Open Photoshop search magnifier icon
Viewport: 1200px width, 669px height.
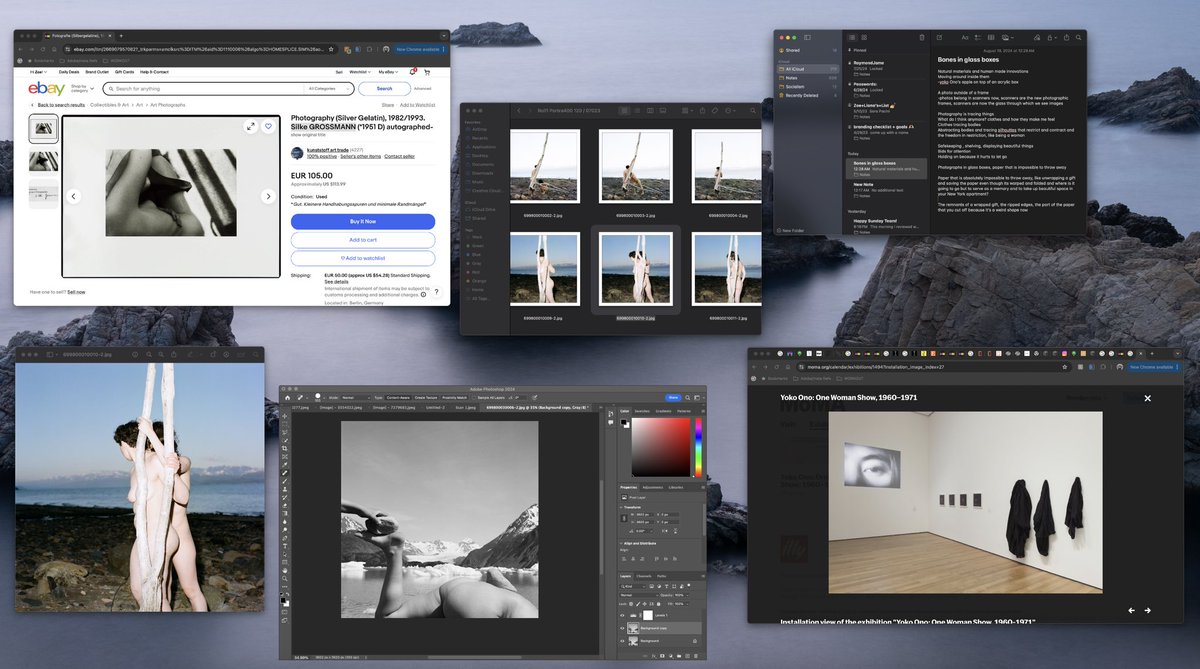pyautogui.click(x=688, y=397)
